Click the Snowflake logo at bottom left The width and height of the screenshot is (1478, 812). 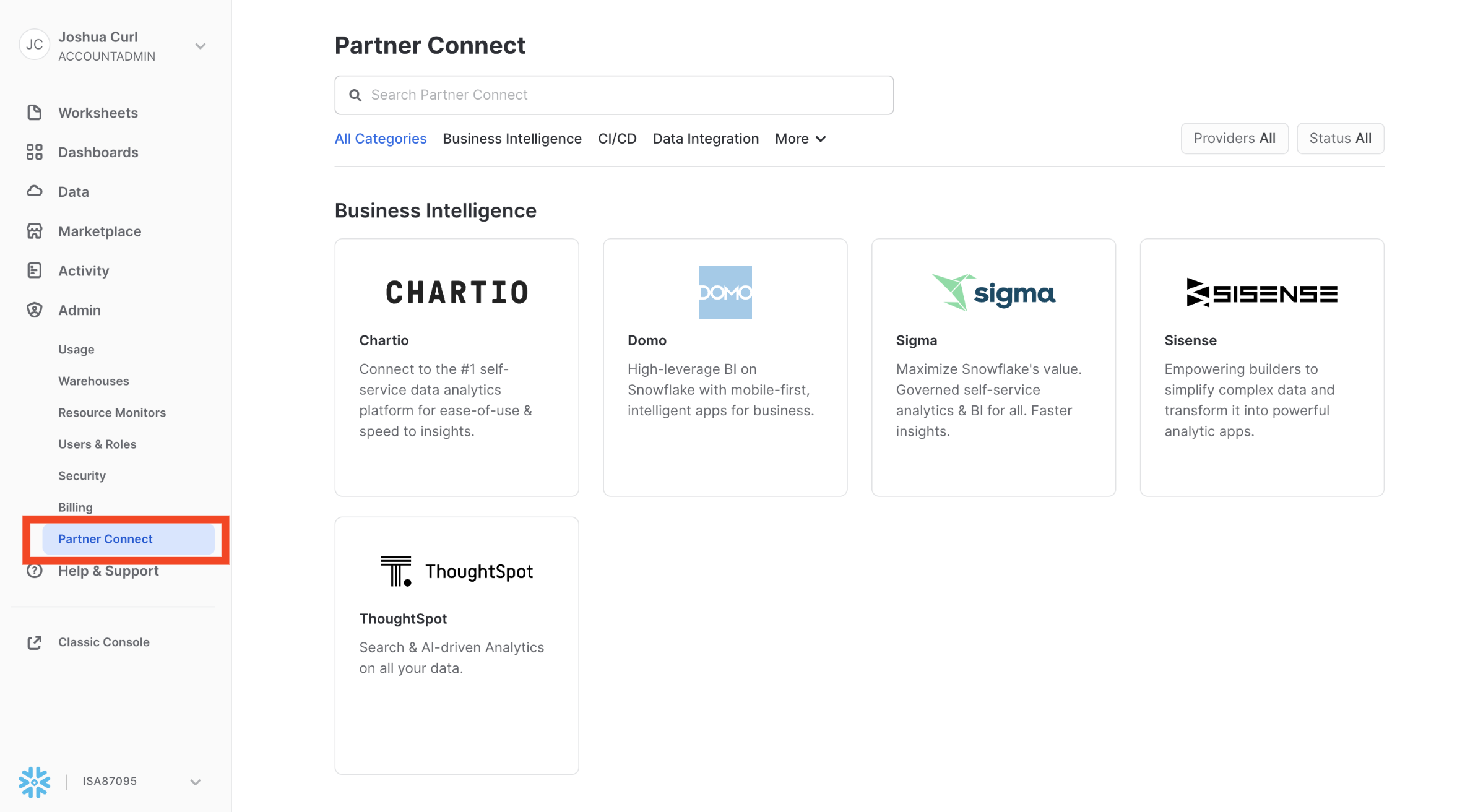tap(35, 782)
